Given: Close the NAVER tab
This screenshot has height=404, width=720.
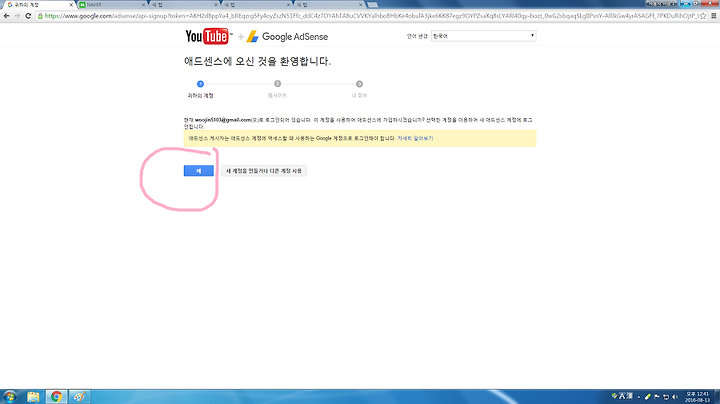Looking at the screenshot, I should 144,5.
